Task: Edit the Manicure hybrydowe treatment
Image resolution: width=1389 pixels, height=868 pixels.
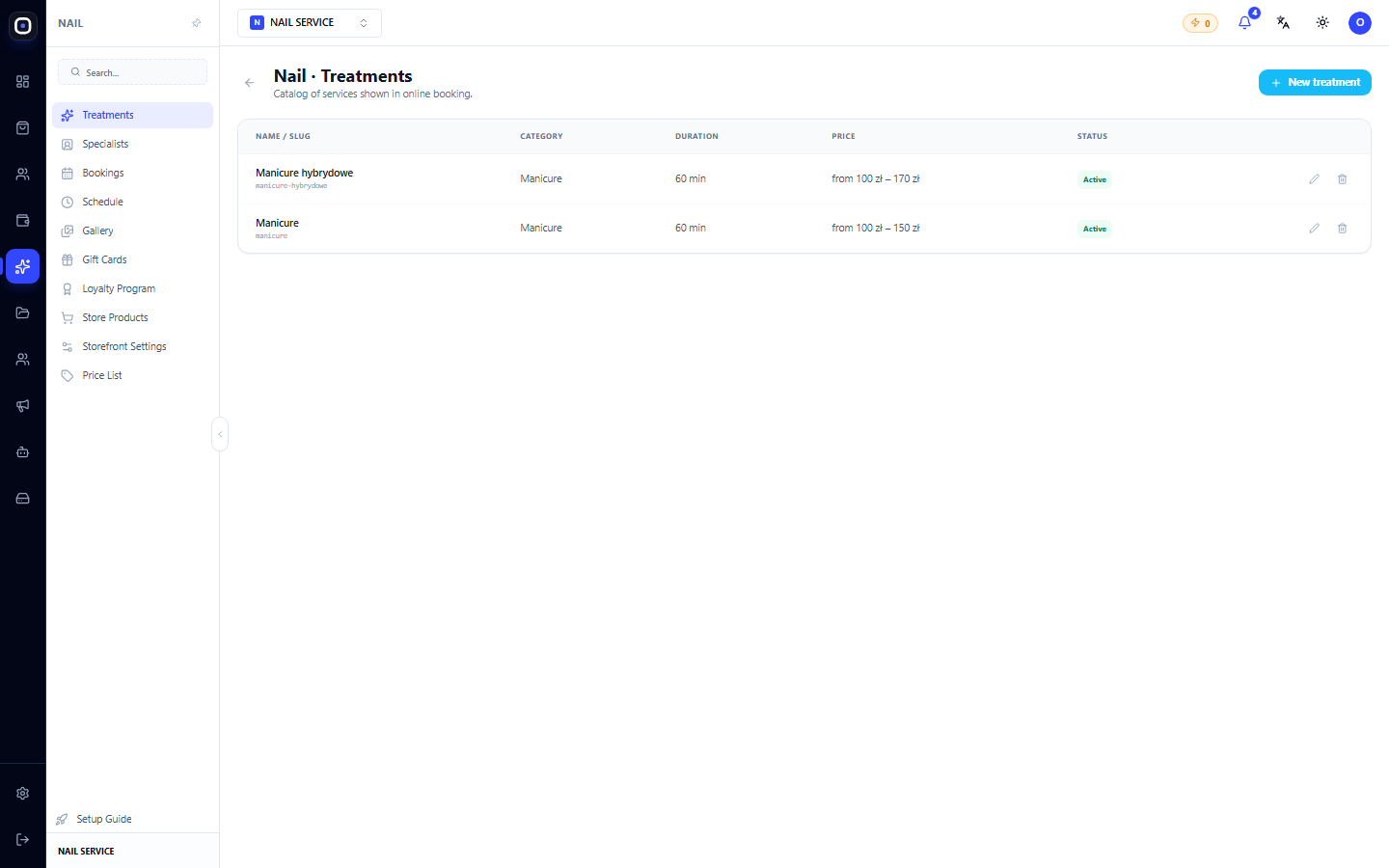Action: point(1314,179)
